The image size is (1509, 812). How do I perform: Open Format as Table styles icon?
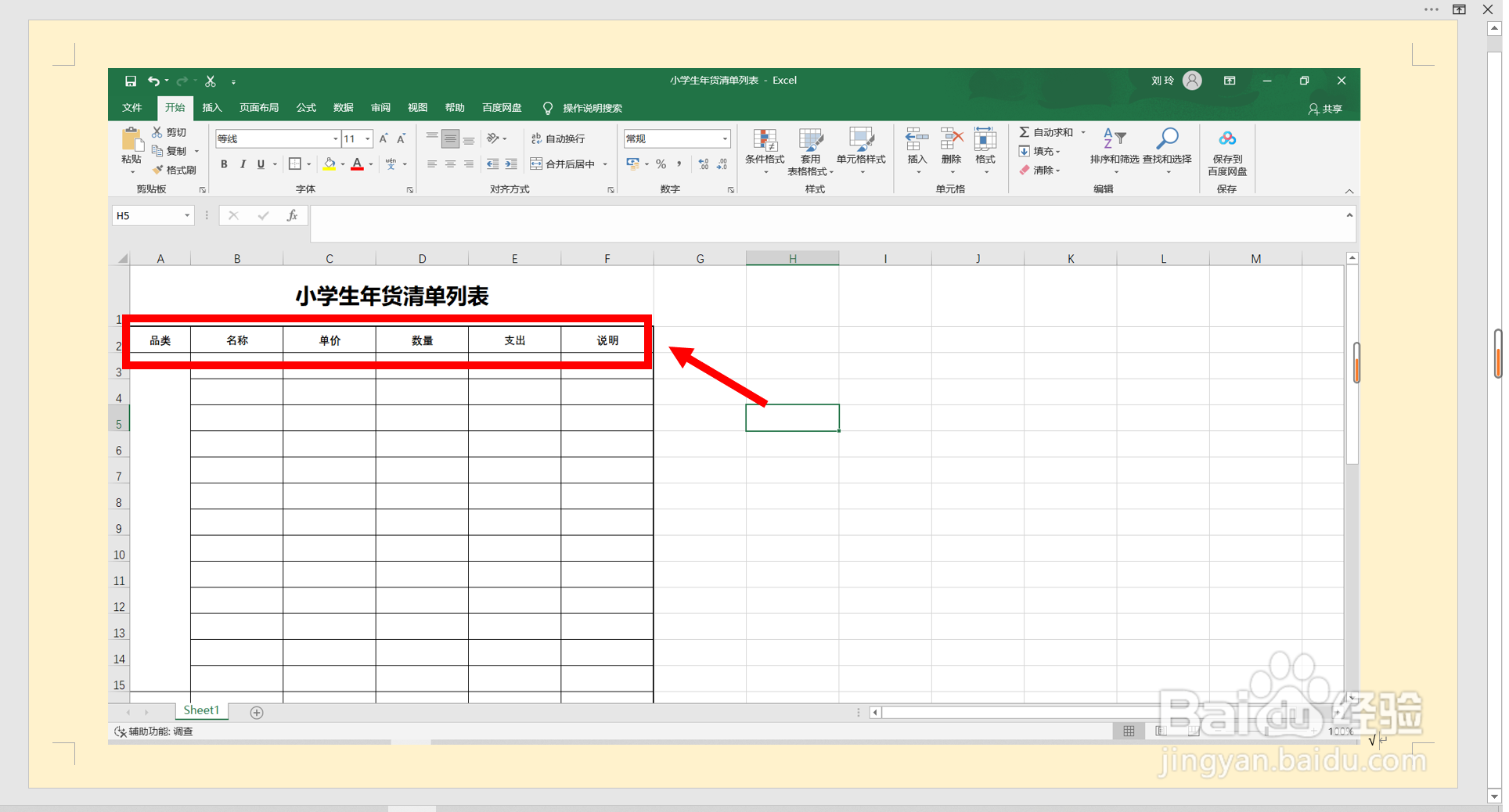tap(810, 140)
